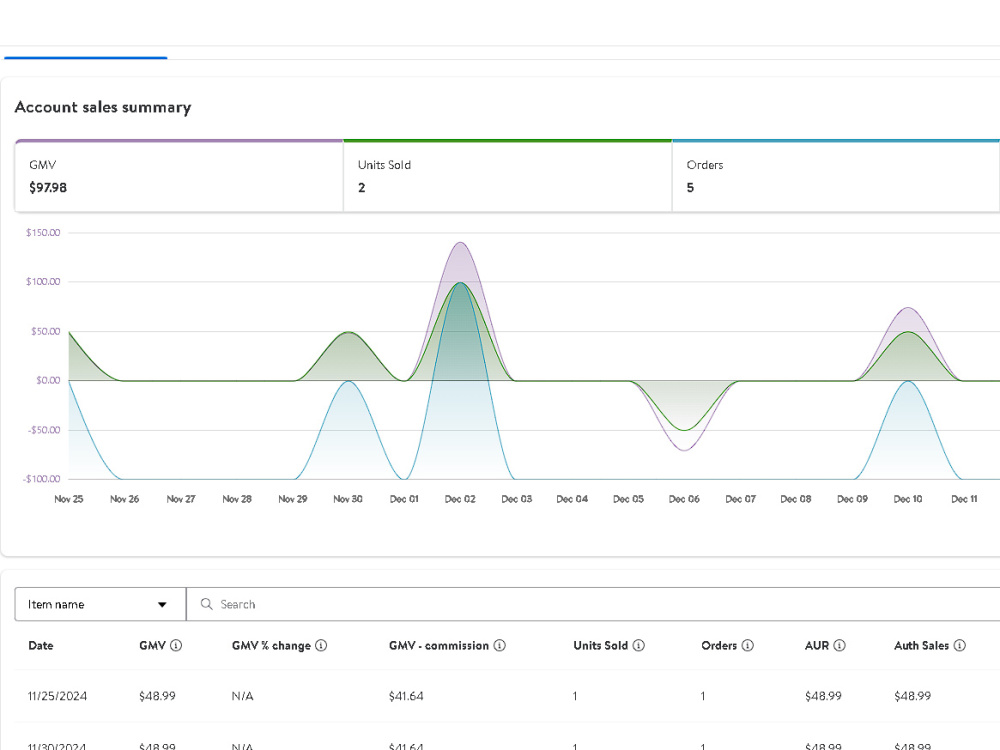Click the Account sales summary heading
The width and height of the screenshot is (1000, 750).
coord(103,107)
